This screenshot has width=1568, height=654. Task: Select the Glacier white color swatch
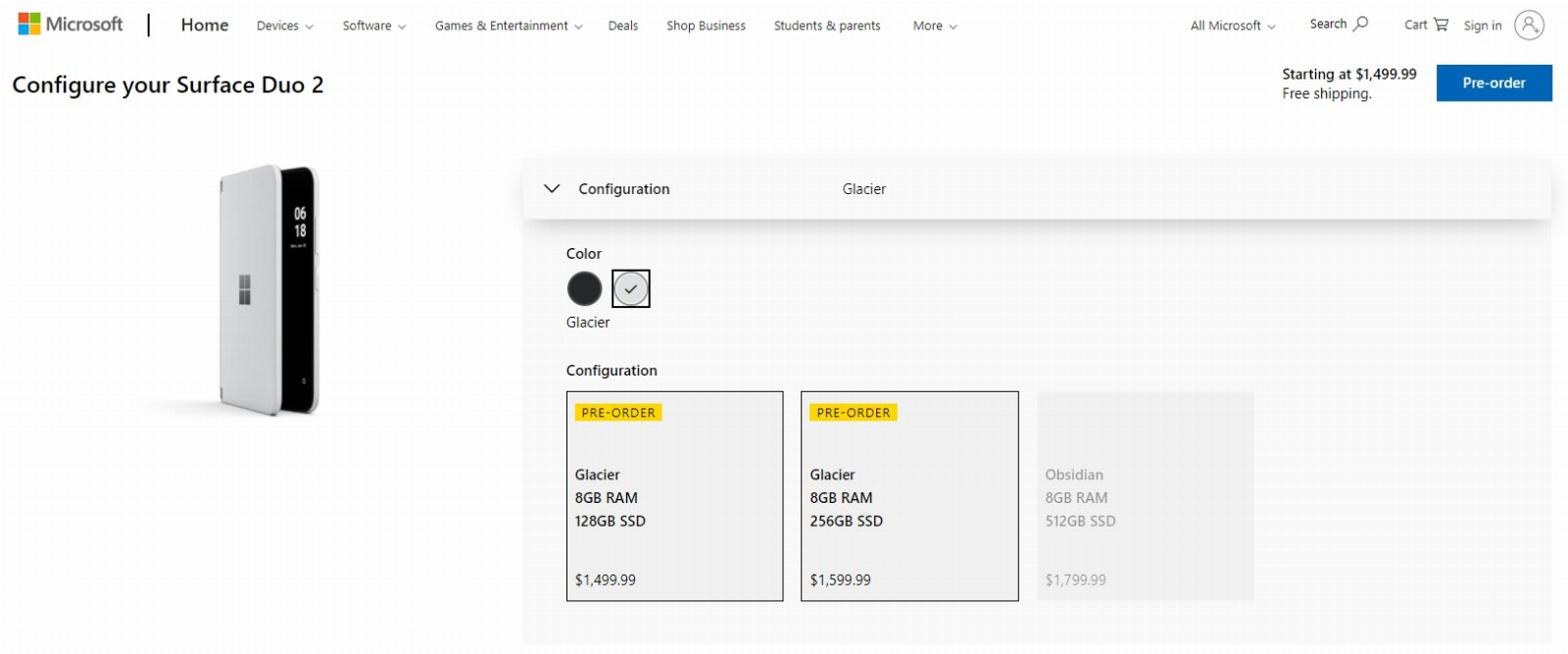[x=631, y=289]
